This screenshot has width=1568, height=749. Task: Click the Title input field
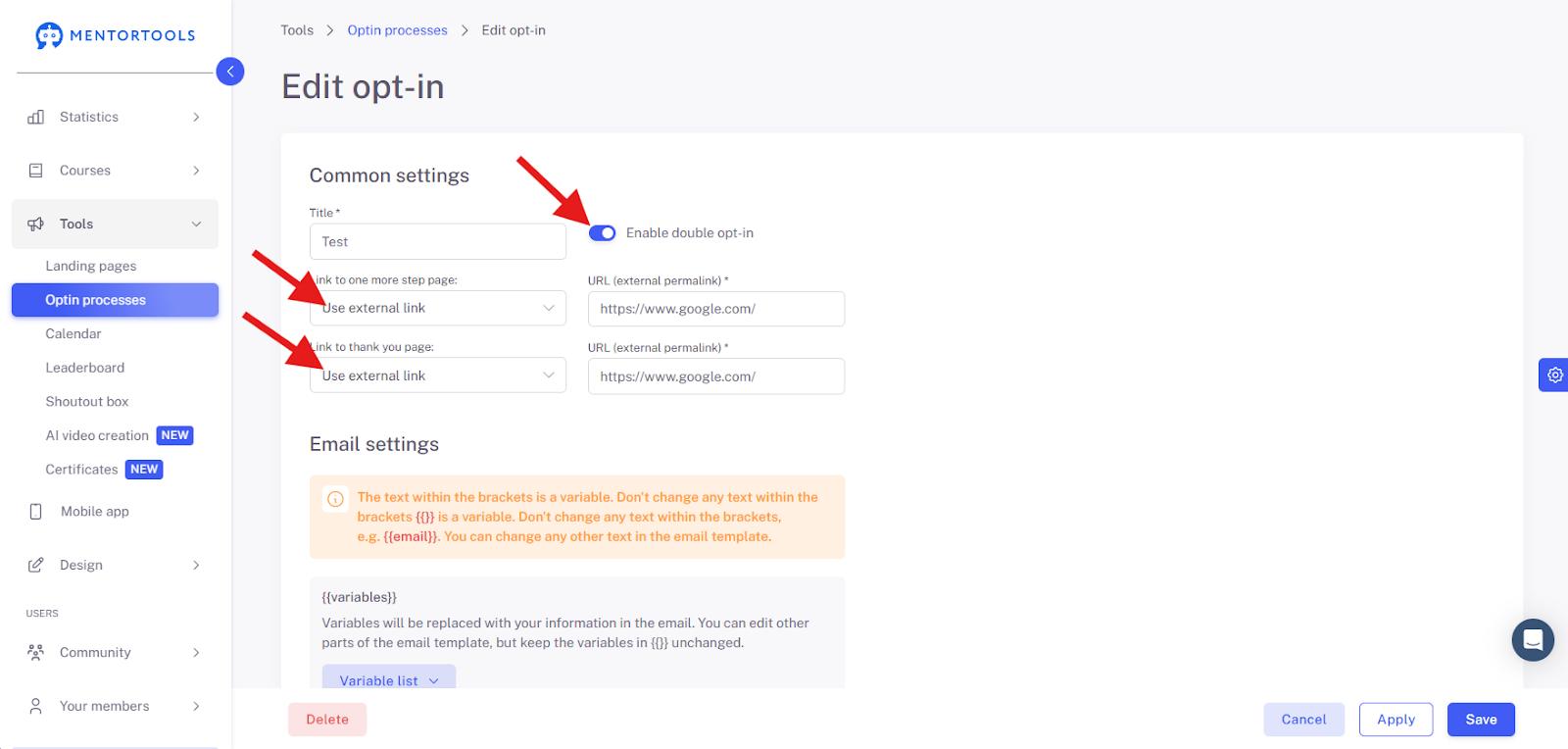(438, 241)
